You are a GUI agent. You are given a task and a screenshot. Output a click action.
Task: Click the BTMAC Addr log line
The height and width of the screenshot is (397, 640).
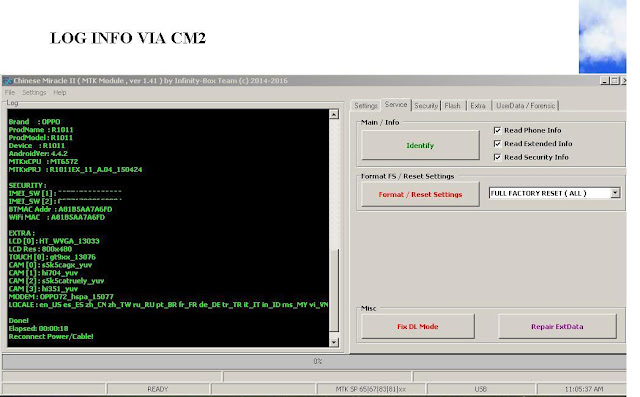pos(60,209)
